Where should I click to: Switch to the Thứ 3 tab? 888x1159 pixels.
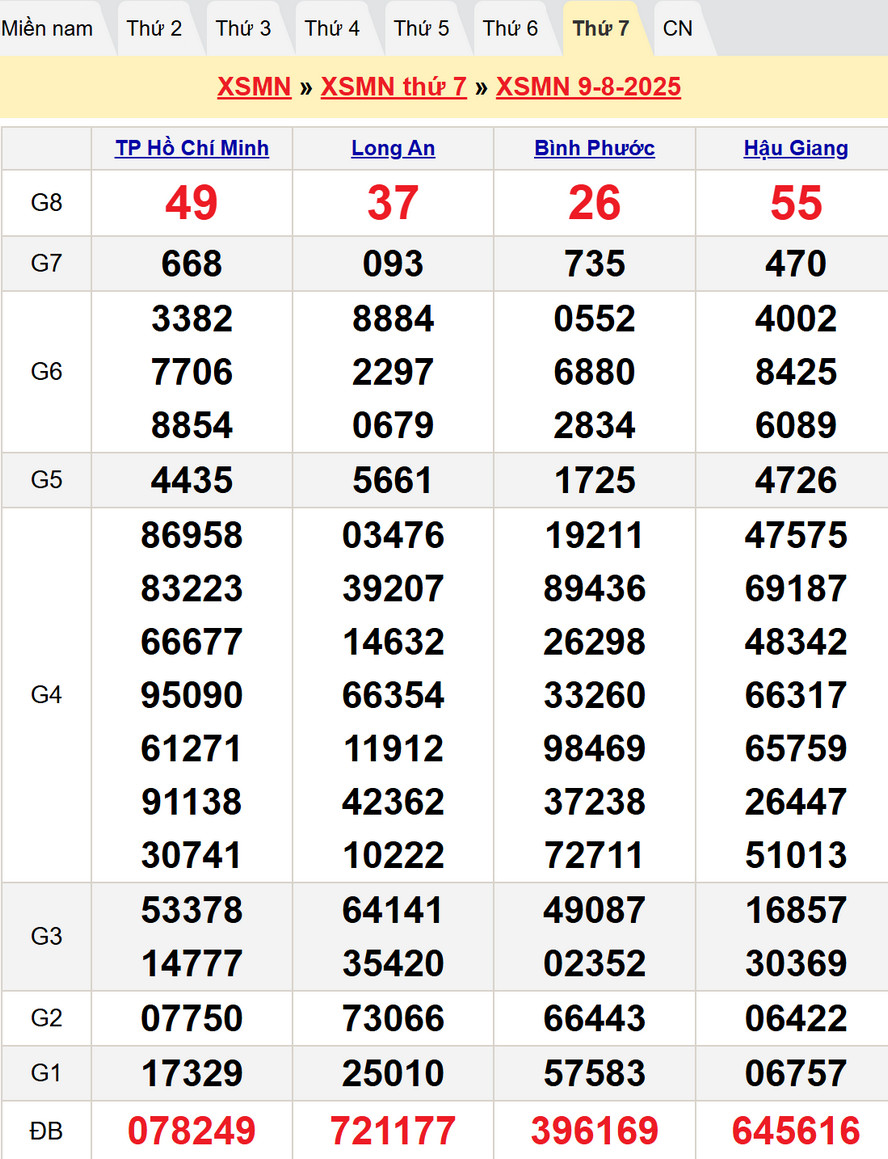[x=243, y=28]
